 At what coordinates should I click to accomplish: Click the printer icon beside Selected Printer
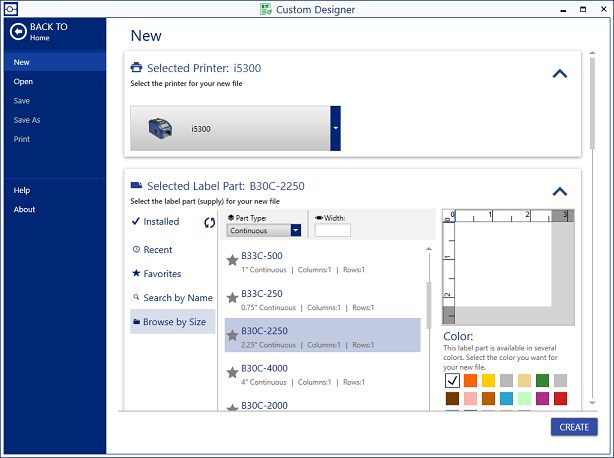click(x=136, y=68)
